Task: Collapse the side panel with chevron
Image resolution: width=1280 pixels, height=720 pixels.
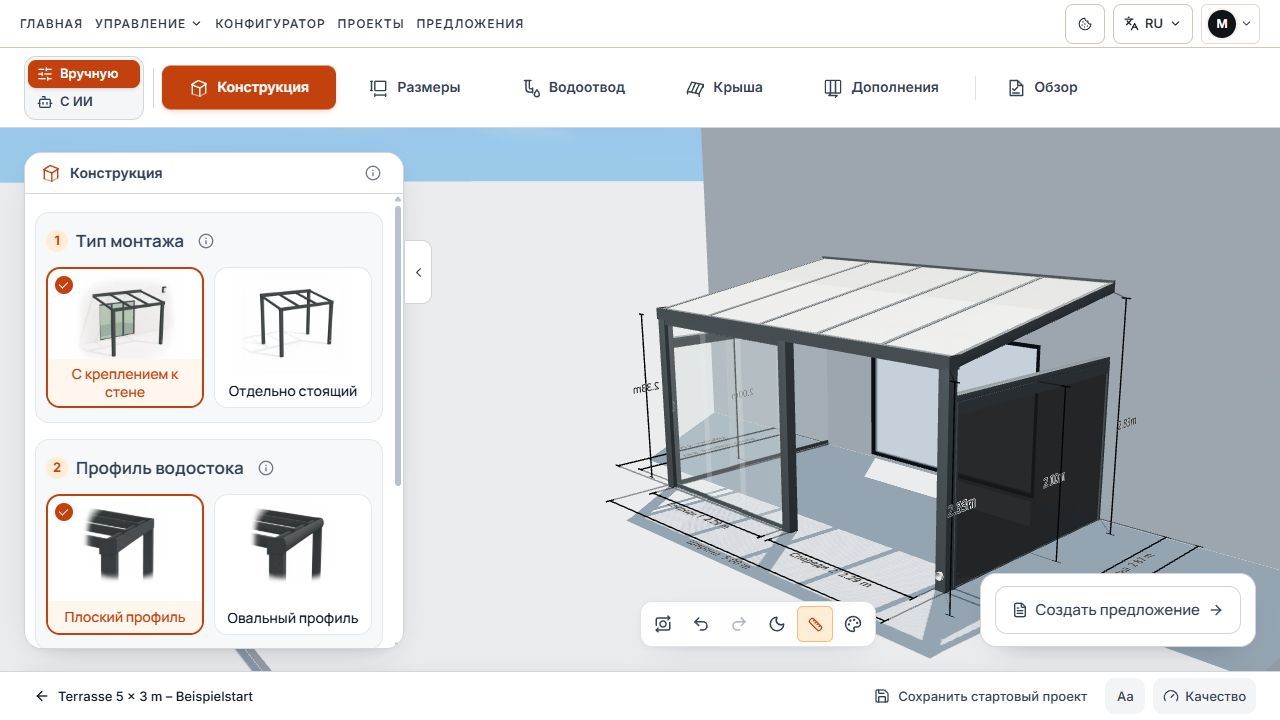Action: [418, 272]
